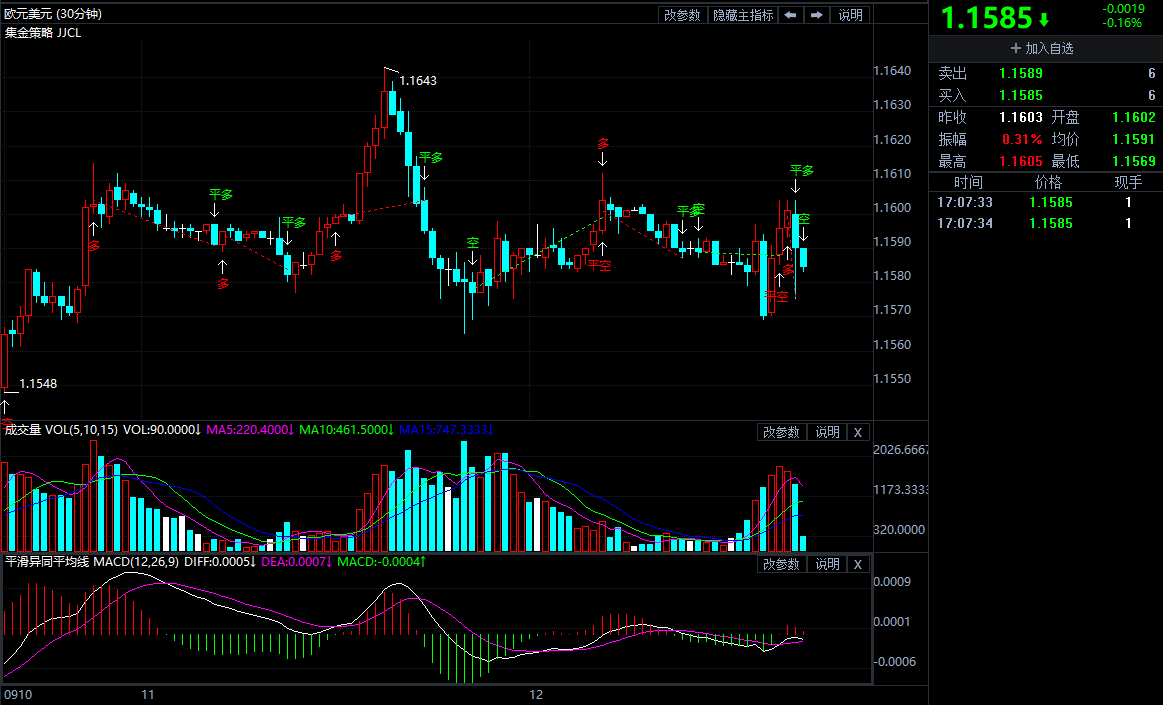The image size is (1163, 705).
Task: Click the right arrow to scroll the chart forward
Action: click(817, 15)
